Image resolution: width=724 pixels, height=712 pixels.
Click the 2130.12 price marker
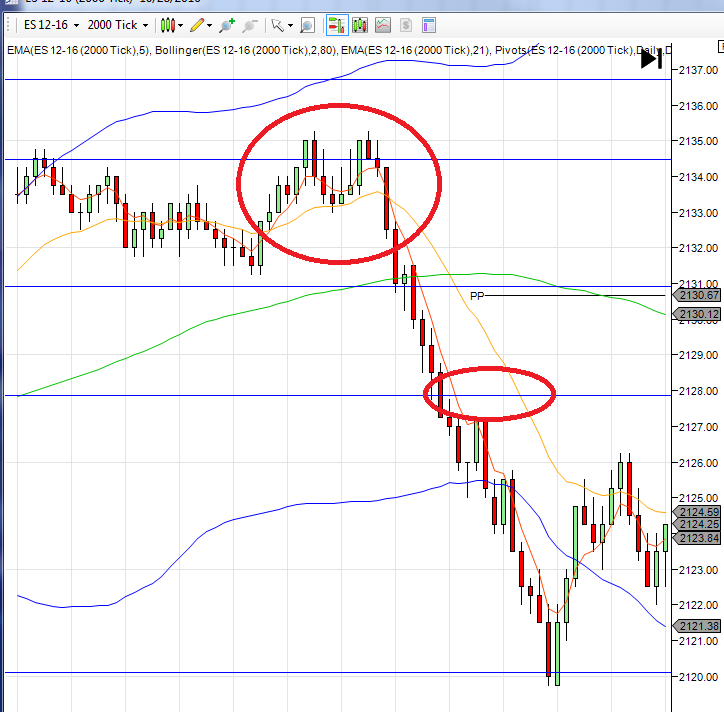tap(697, 314)
